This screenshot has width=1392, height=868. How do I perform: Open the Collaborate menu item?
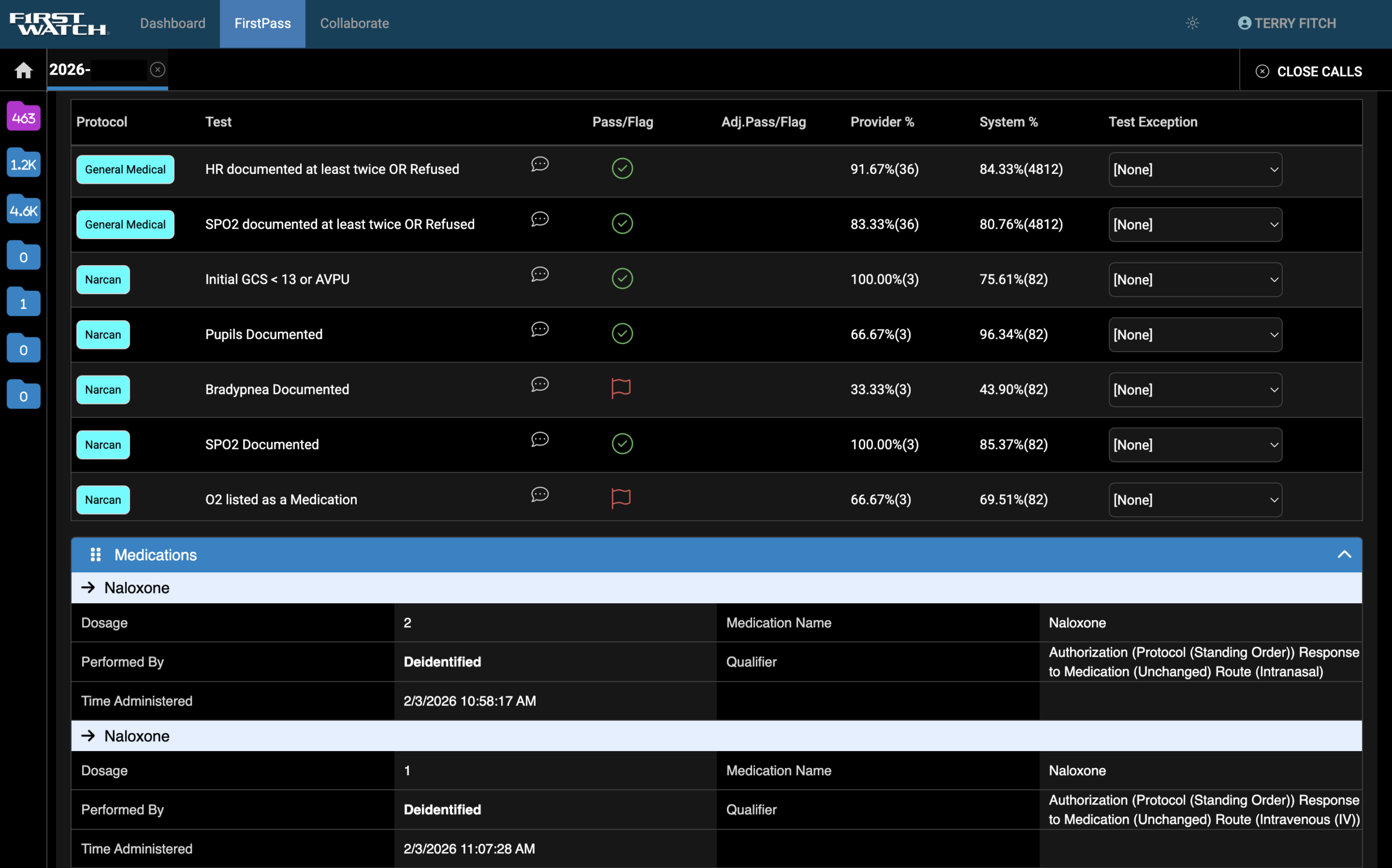tap(354, 23)
